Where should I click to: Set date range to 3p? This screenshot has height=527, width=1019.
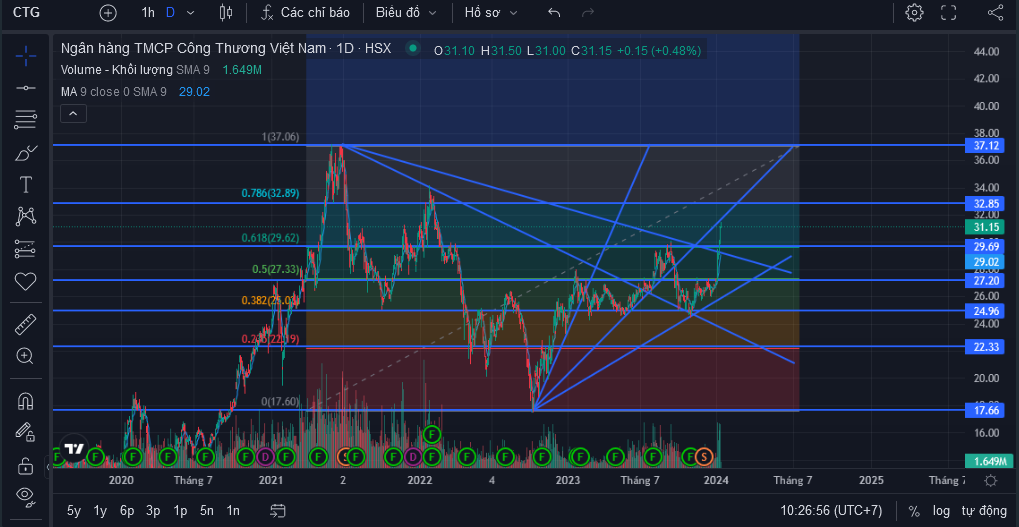click(x=153, y=511)
